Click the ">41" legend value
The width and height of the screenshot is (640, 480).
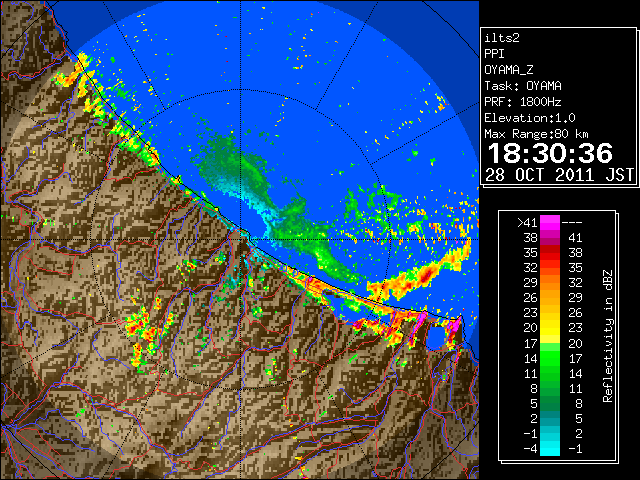tap(527, 223)
